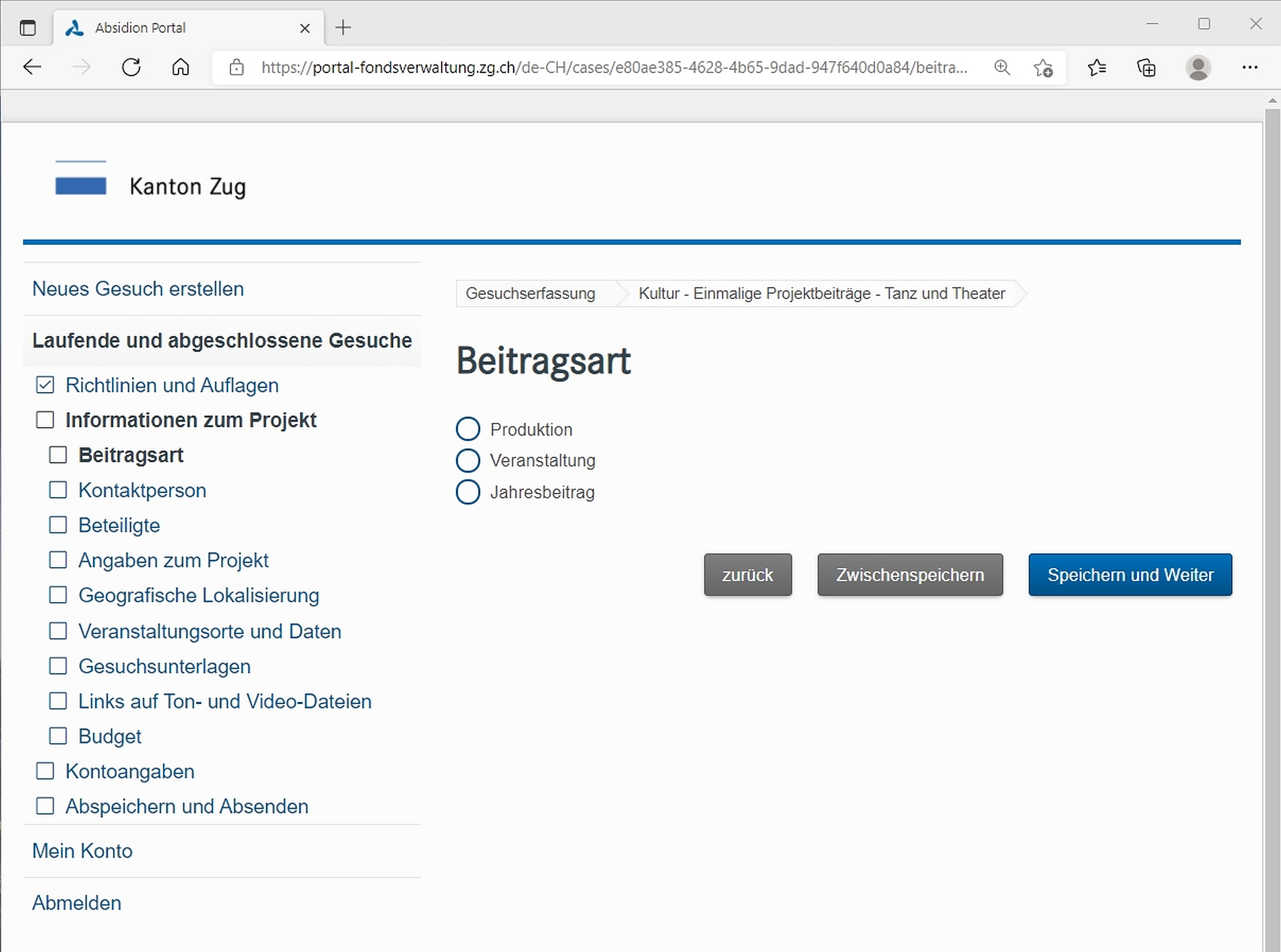Screen dimensions: 1281x952
Task: Open a new browser tab
Action: pyautogui.click(x=343, y=28)
